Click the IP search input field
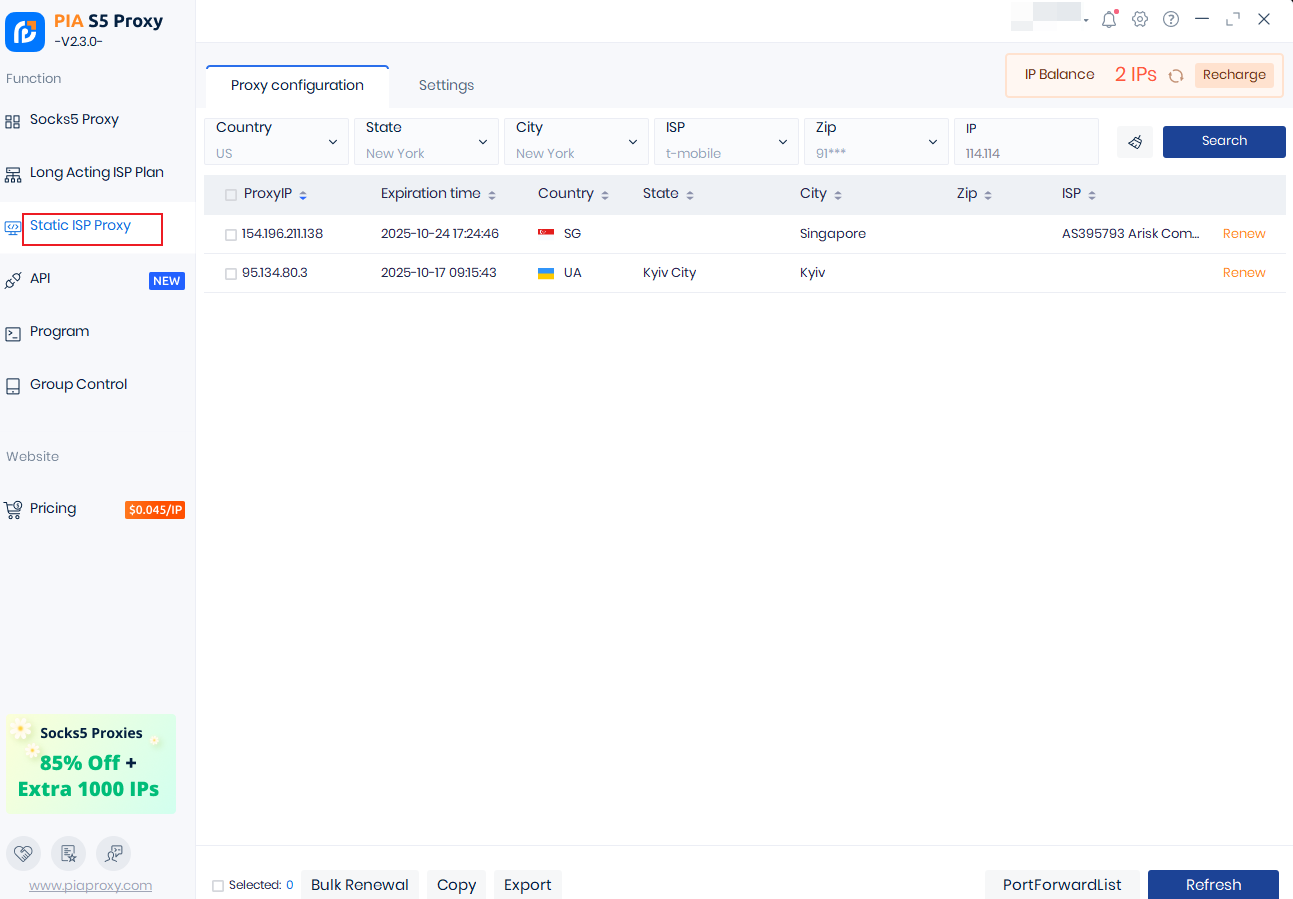The image size is (1293, 899). [1026, 153]
